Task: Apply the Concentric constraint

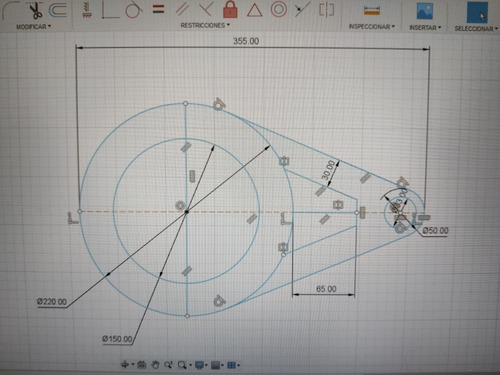Action: tap(279, 9)
